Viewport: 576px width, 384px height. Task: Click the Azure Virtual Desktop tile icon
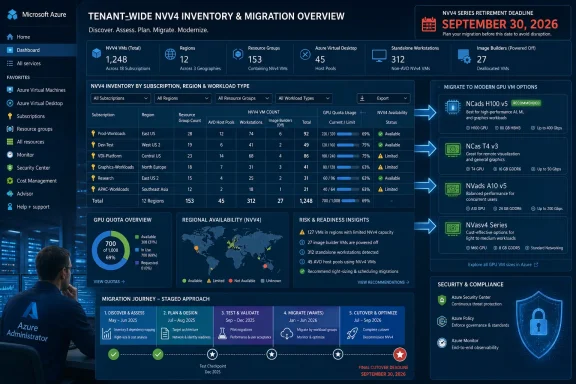(x=305, y=54)
